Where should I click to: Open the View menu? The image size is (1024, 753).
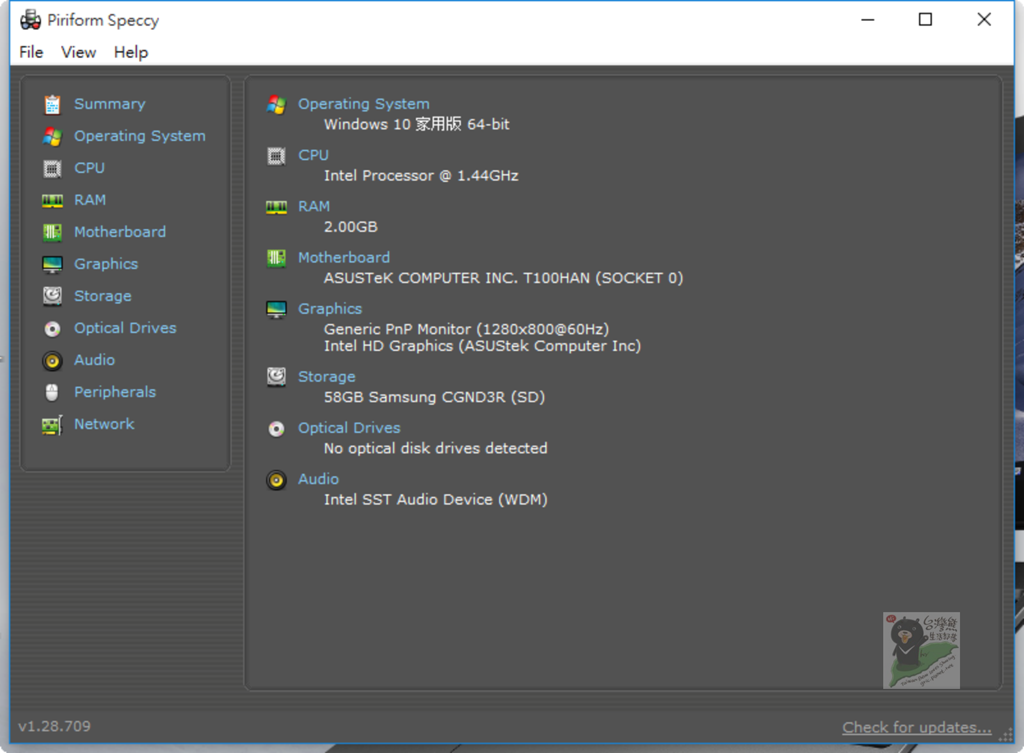tap(78, 52)
